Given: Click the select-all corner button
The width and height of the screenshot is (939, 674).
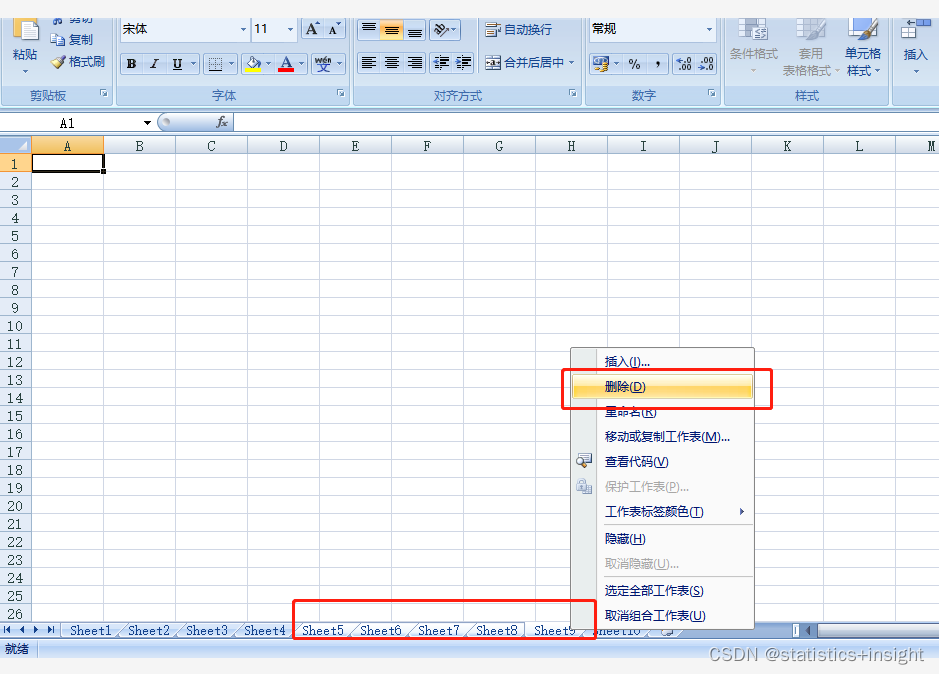Looking at the screenshot, I should tap(16, 146).
